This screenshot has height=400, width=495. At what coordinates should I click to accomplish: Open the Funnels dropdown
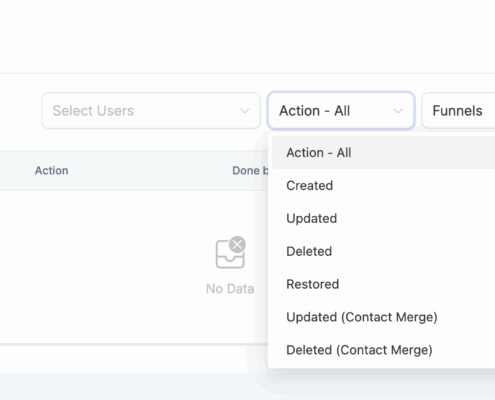458,111
